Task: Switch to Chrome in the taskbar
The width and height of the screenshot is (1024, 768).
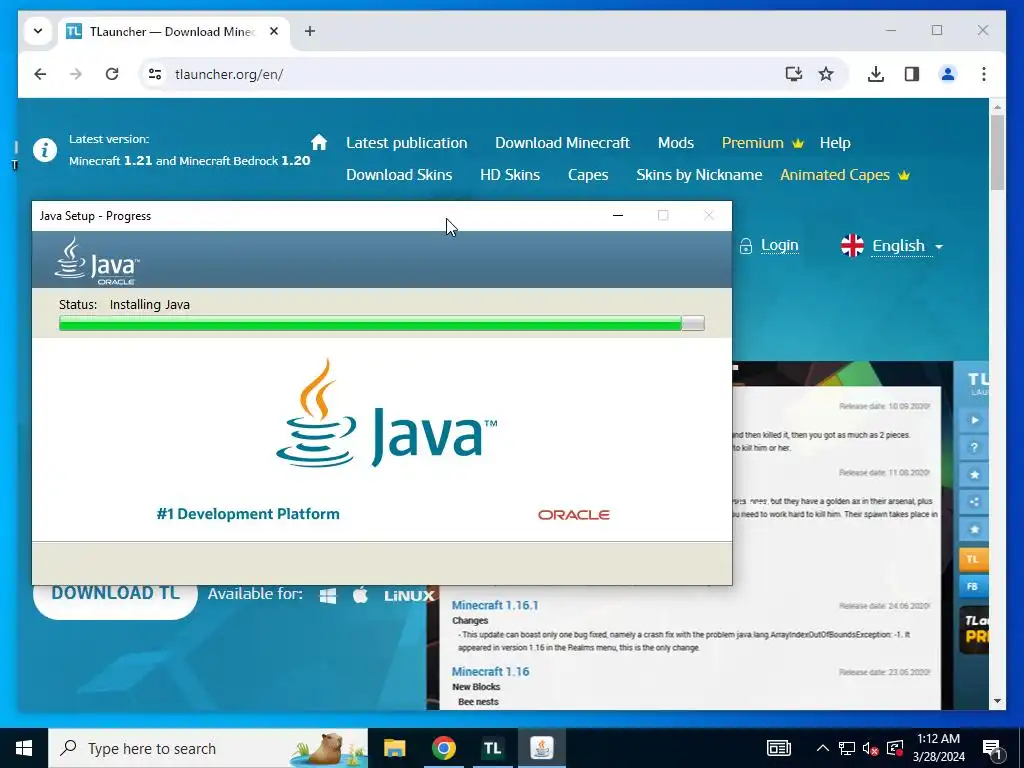Action: pyautogui.click(x=443, y=748)
